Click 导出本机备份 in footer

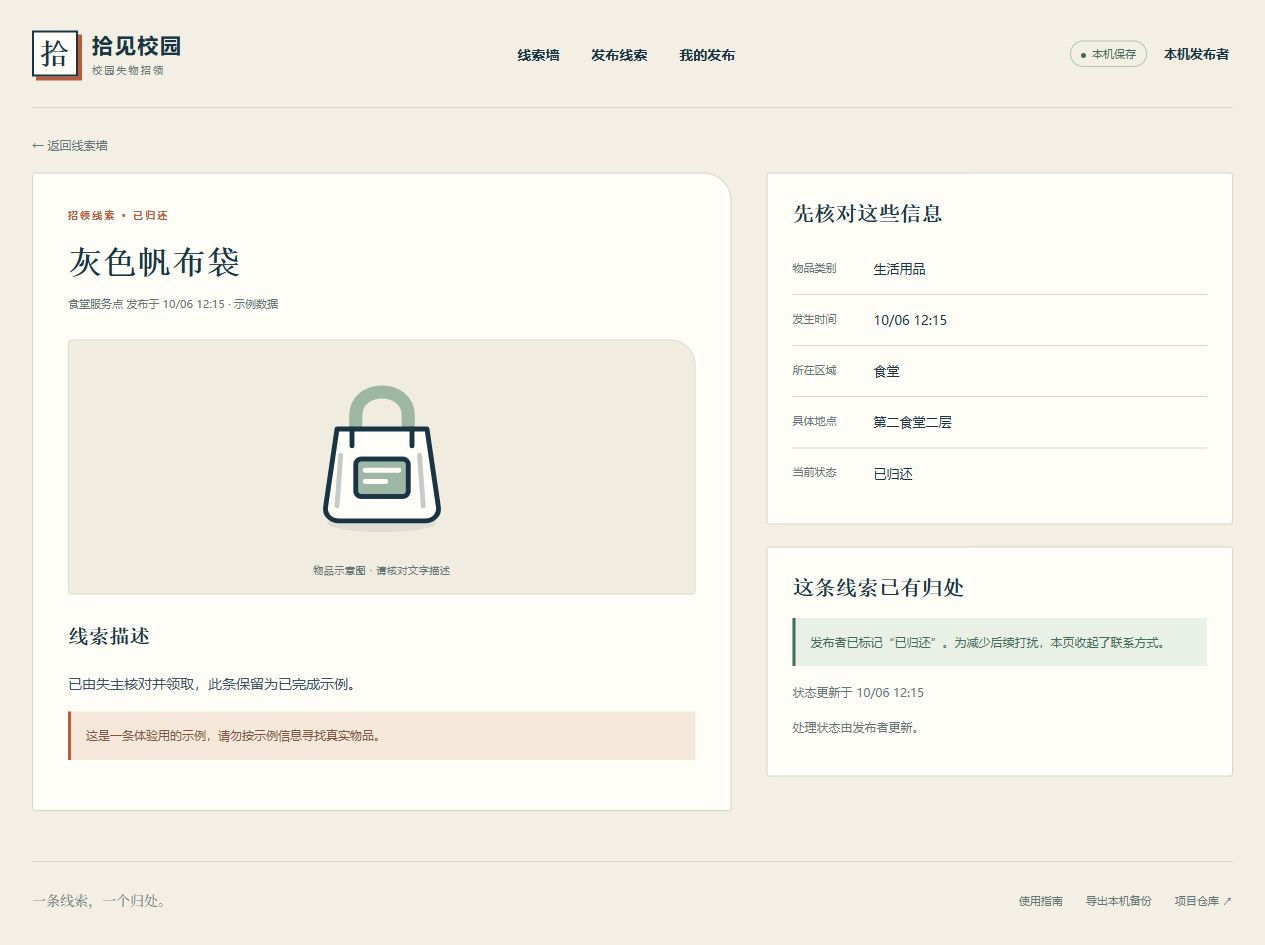coord(1119,901)
